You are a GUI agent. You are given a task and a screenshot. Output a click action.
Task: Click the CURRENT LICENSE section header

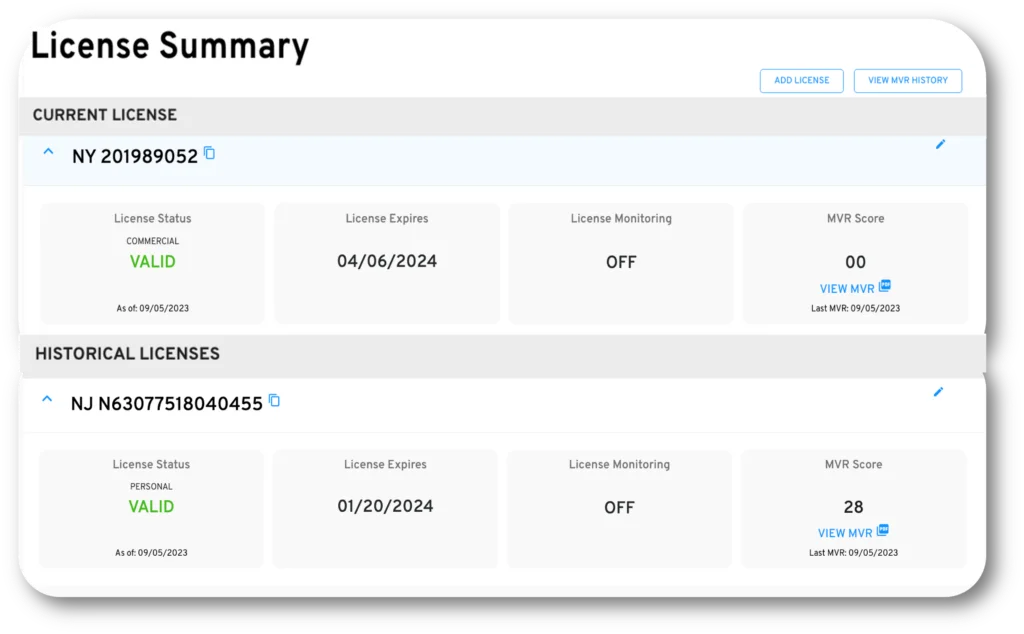tap(104, 116)
